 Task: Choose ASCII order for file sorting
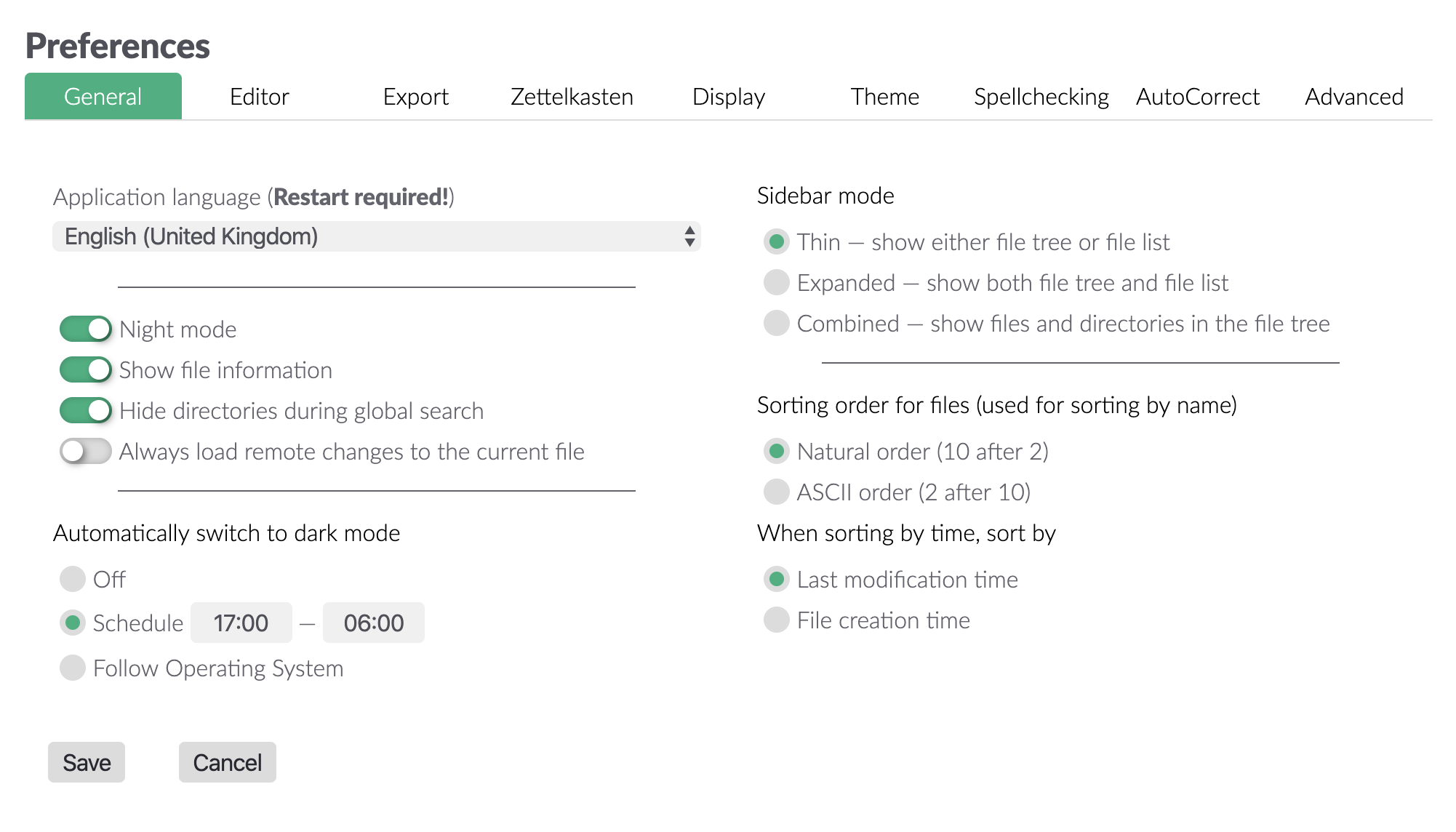pyautogui.click(x=775, y=492)
